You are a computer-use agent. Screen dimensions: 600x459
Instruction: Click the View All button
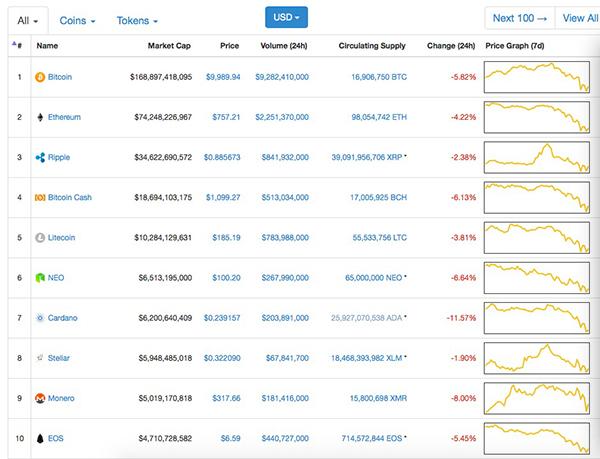[580, 18]
